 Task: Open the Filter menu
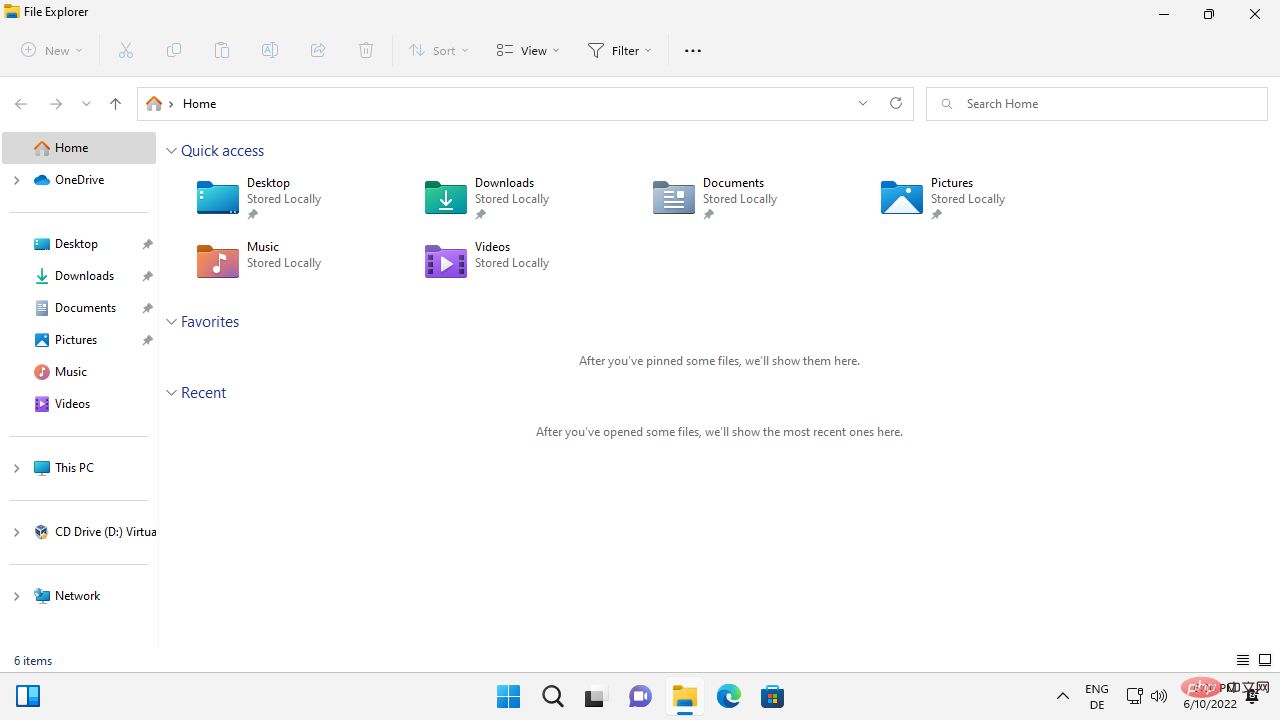(x=620, y=50)
